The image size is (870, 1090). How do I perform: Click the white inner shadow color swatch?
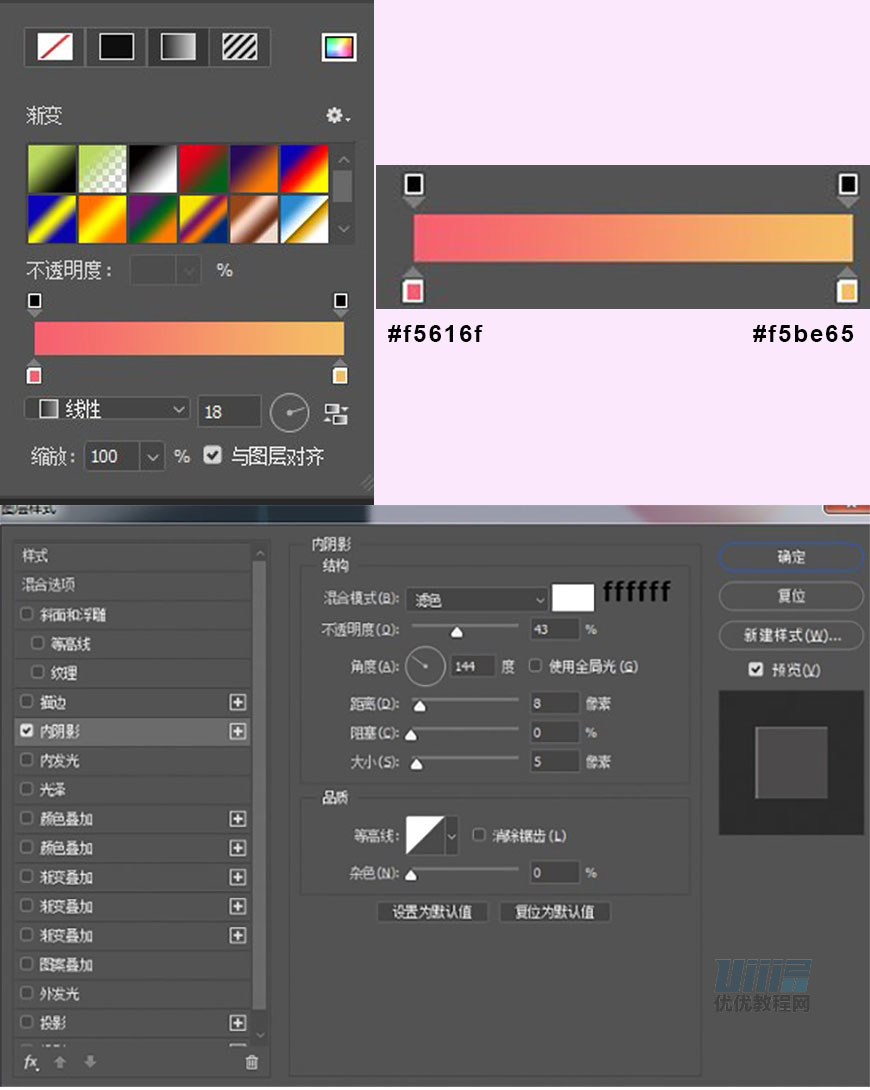click(x=573, y=597)
